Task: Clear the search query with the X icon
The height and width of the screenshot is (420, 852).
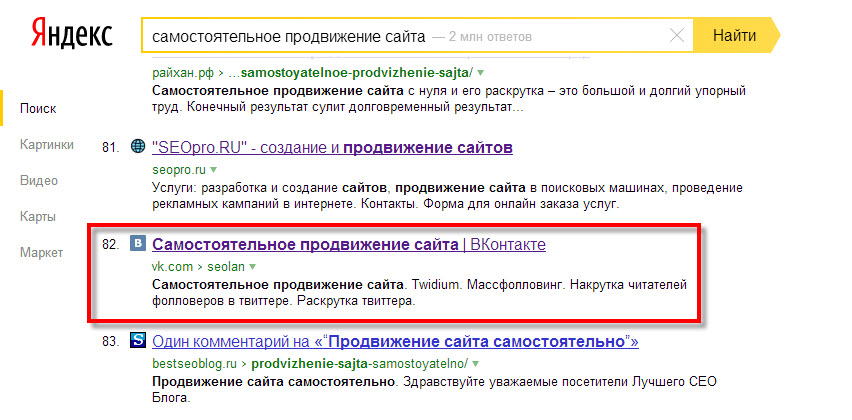Action: [x=677, y=36]
